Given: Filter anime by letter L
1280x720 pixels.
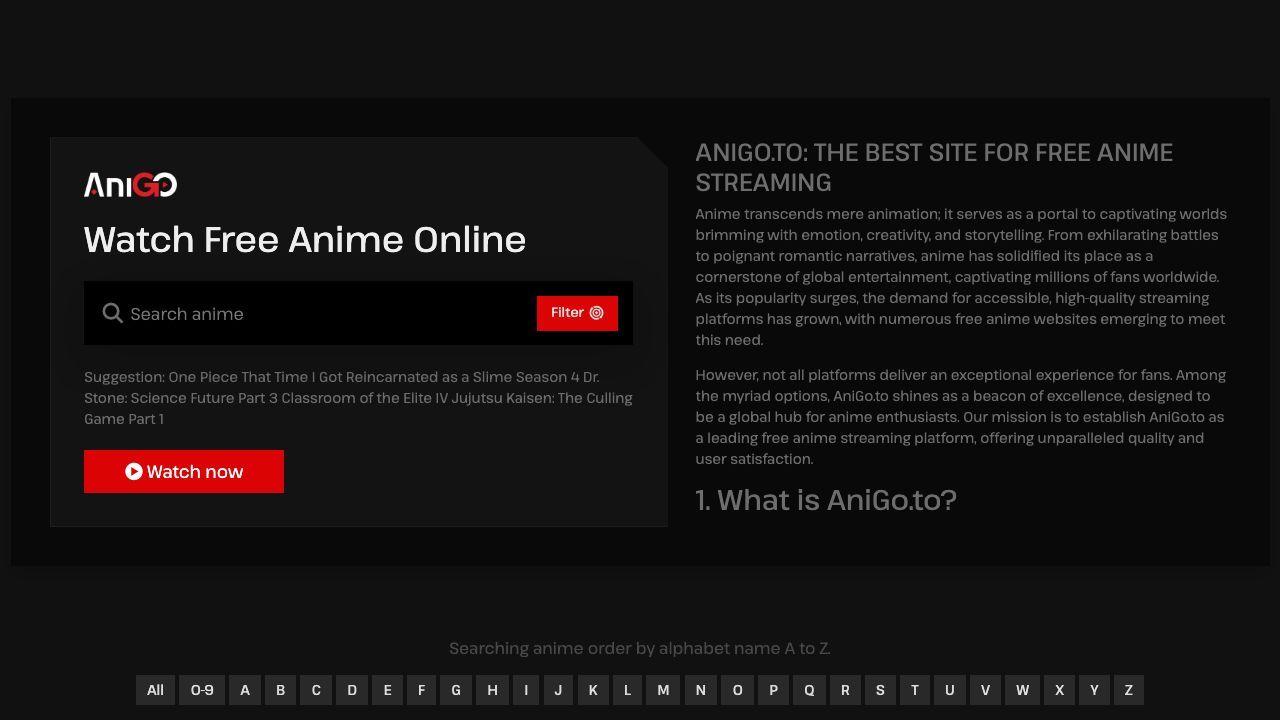Looking at the screenshot, I should click(x=627, y=690).
